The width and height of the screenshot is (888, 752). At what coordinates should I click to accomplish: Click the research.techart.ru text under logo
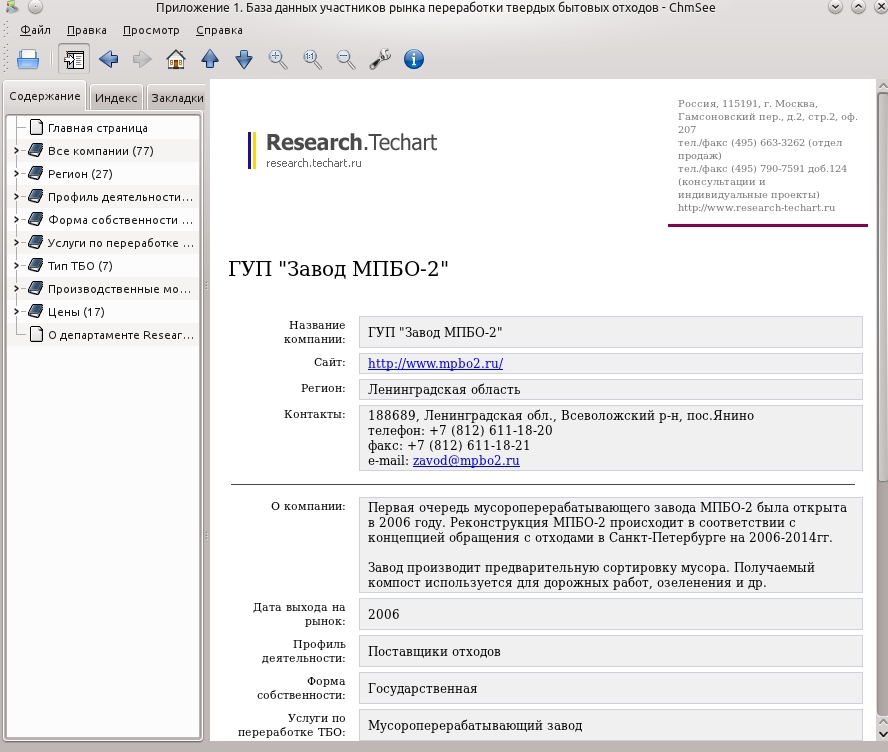click(314, 163)
